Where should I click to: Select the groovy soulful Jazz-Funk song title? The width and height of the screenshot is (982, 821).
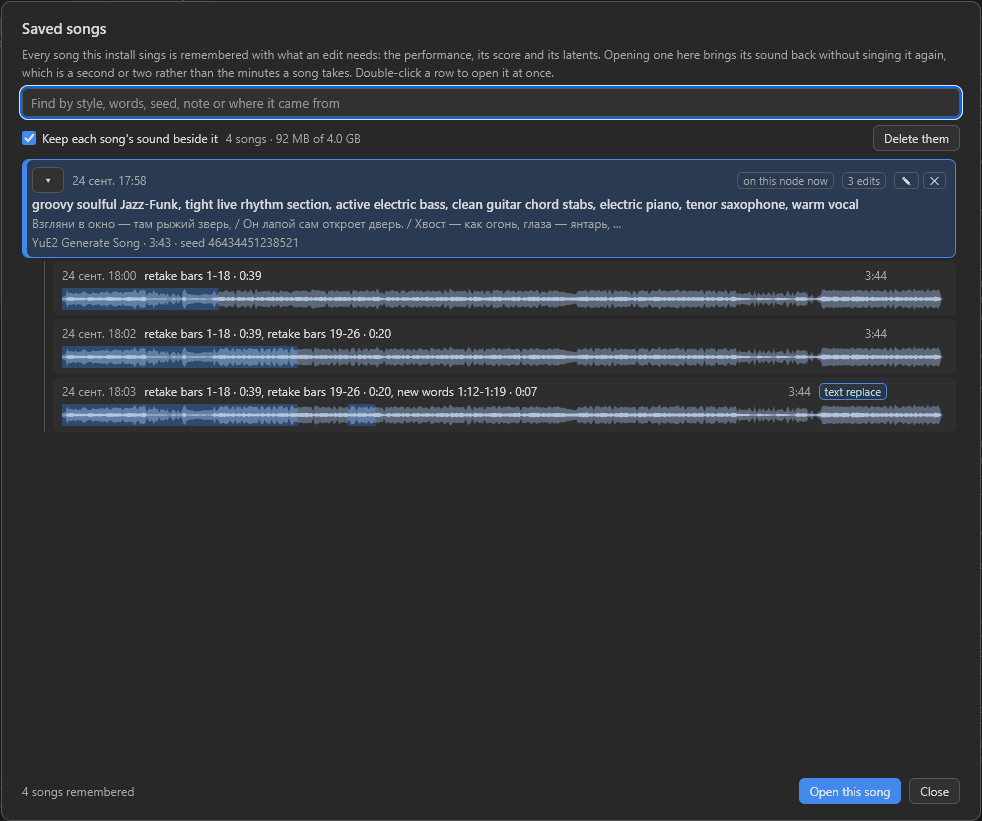[x=445, y=205]
